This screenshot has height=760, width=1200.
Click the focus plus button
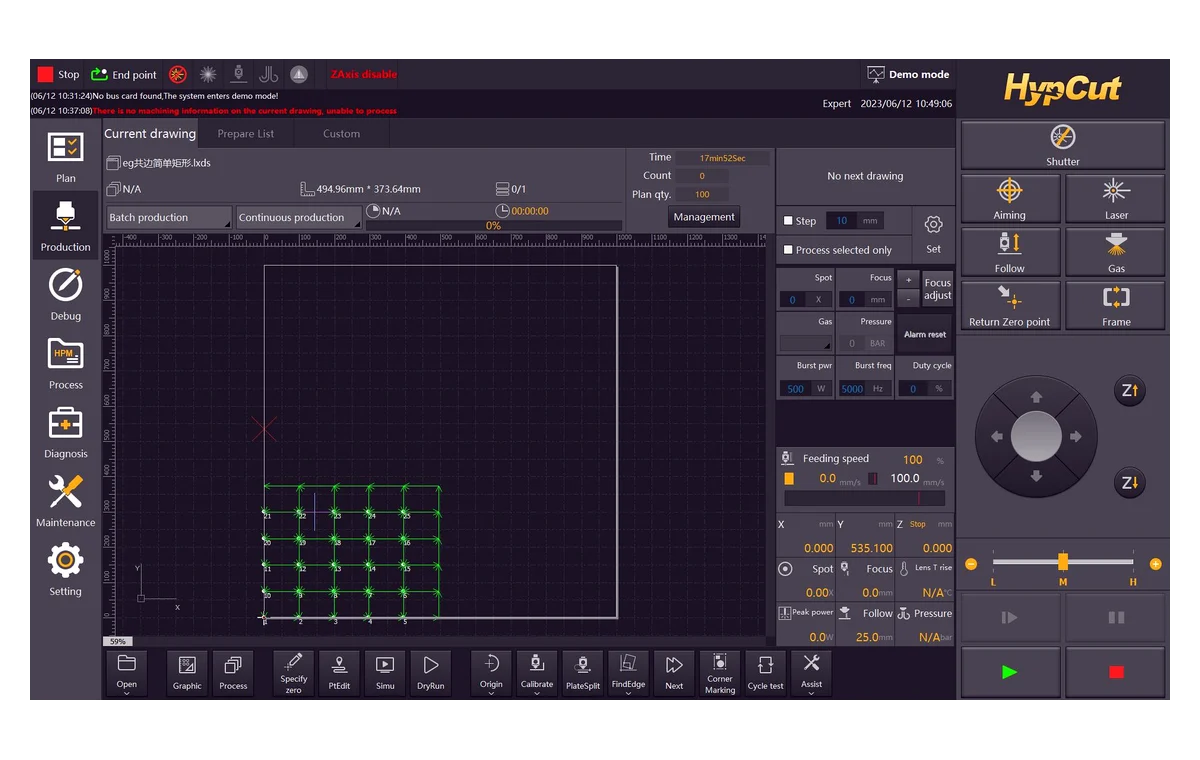(908, 280)
